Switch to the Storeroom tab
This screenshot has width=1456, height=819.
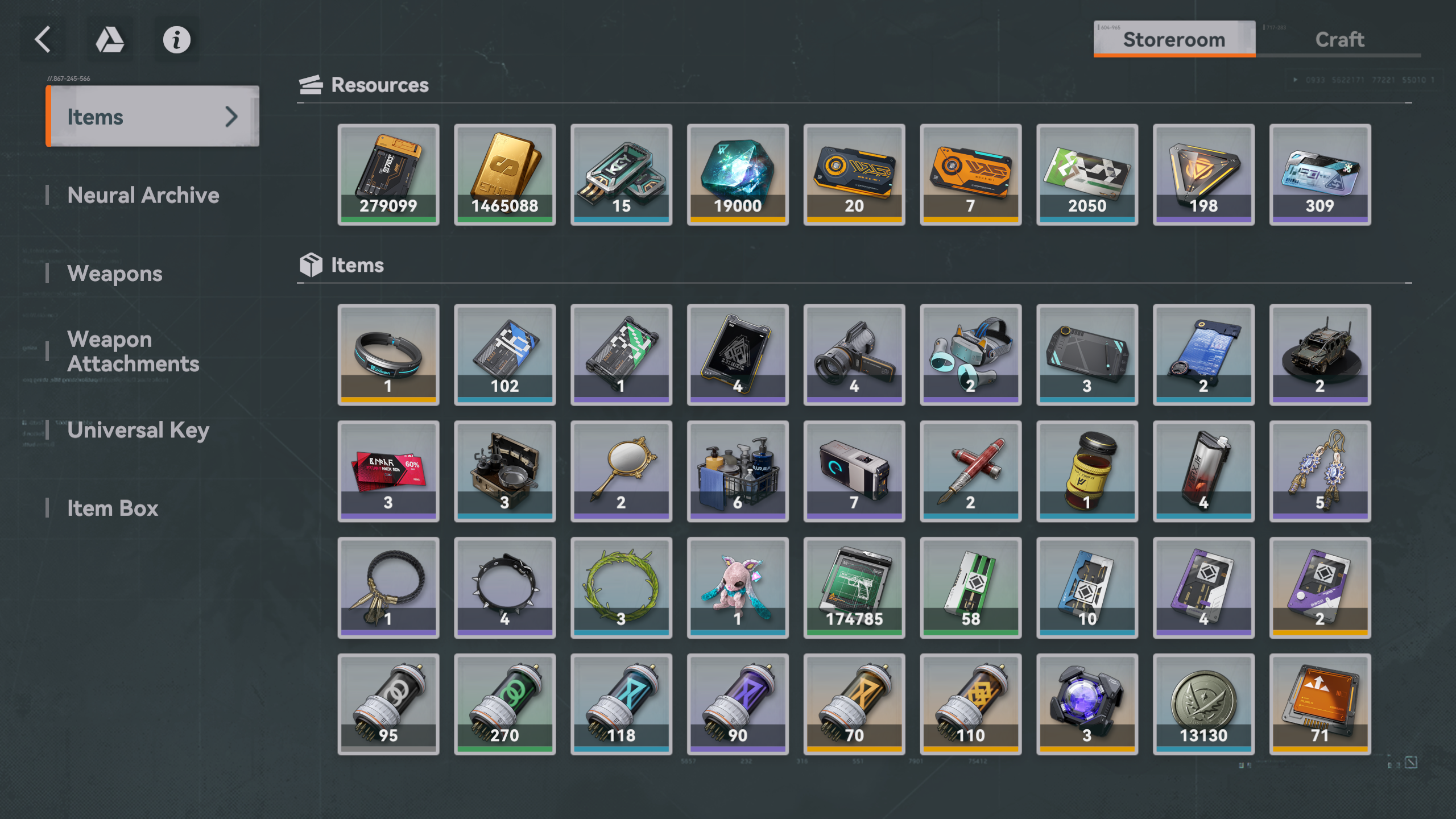pyautogui.click(x=1174, y=39)
